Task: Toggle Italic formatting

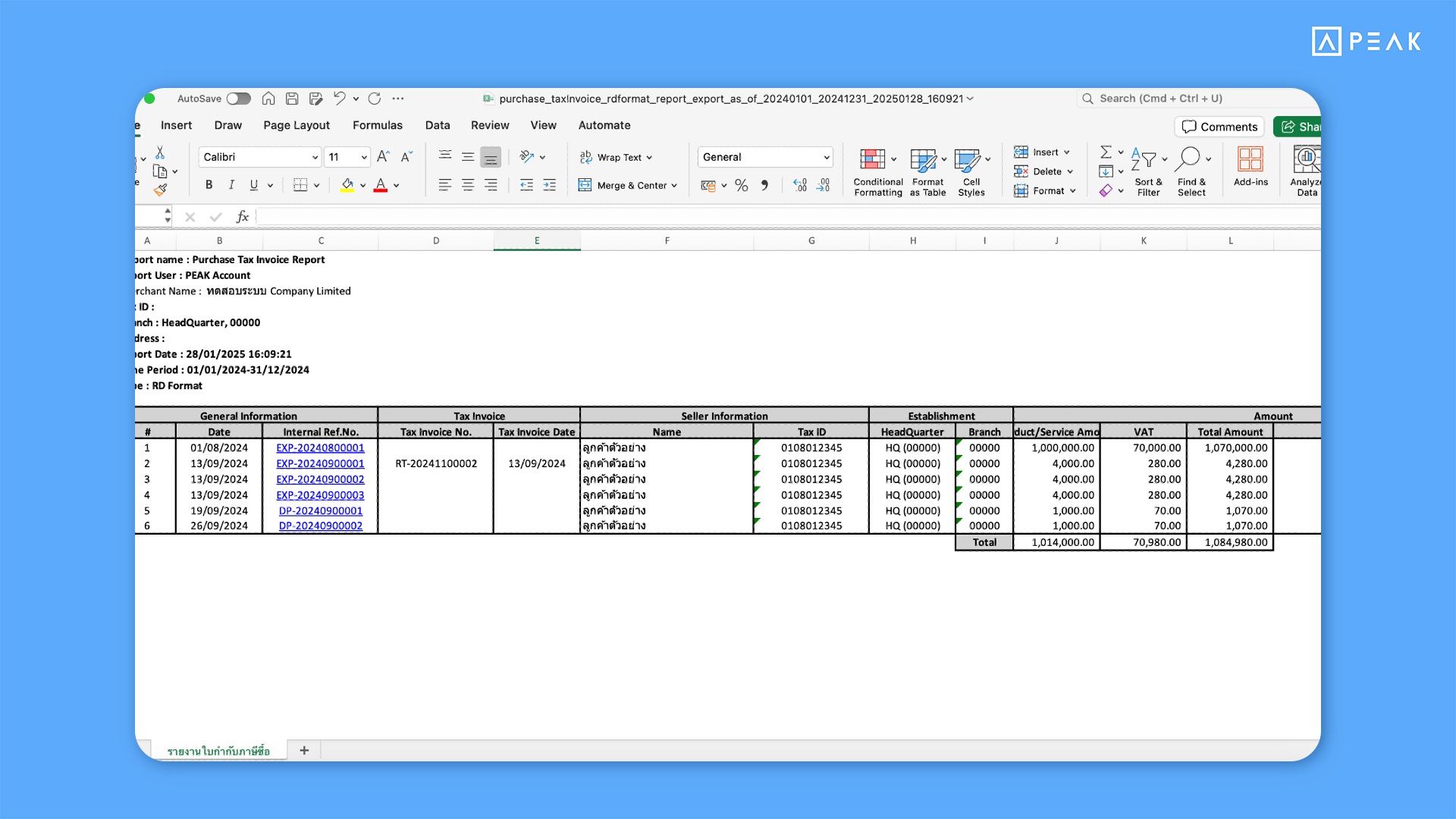Action: pos(231,185)
